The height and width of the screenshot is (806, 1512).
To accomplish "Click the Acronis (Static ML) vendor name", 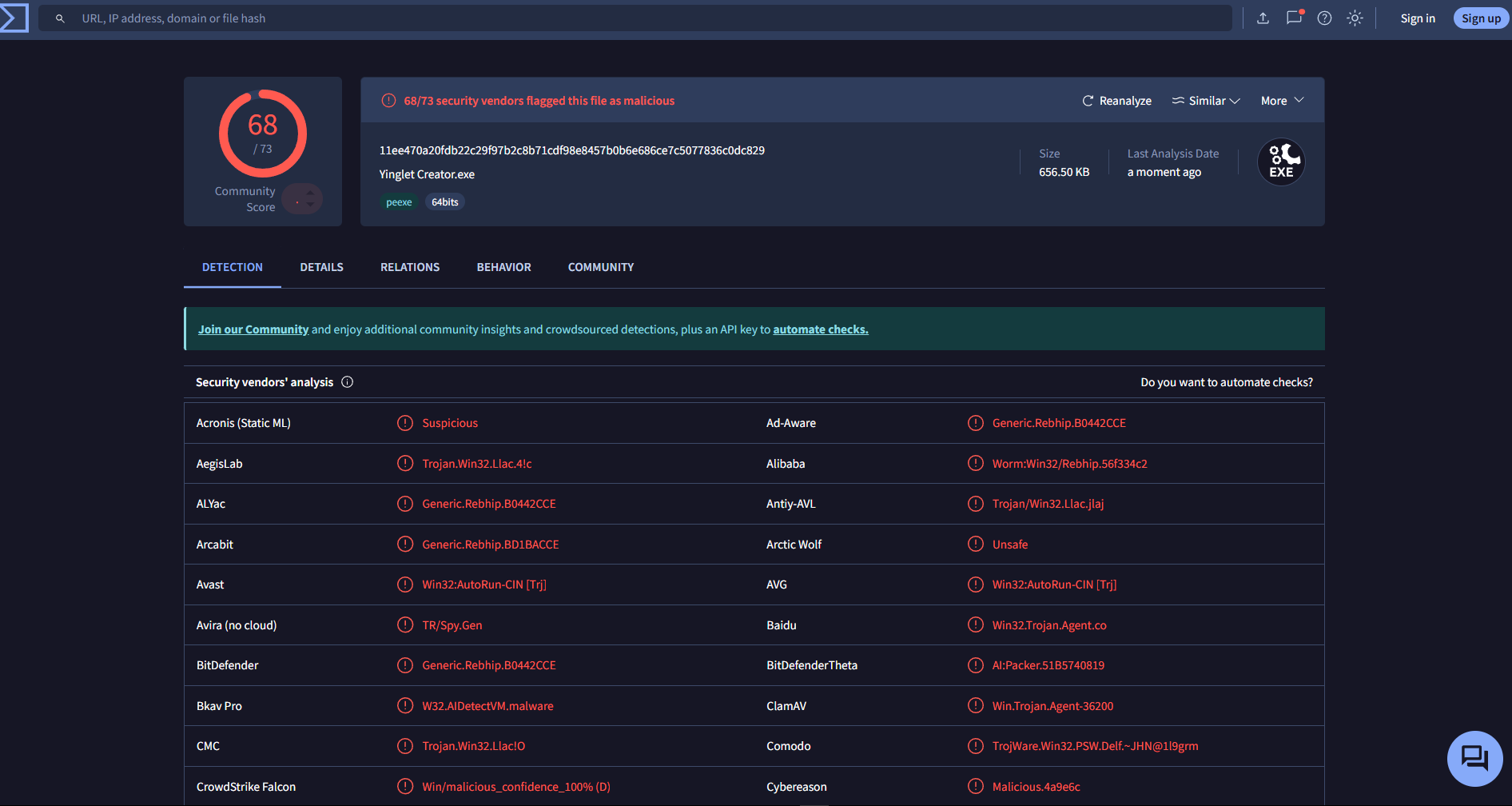I will [x=244, y=423].
